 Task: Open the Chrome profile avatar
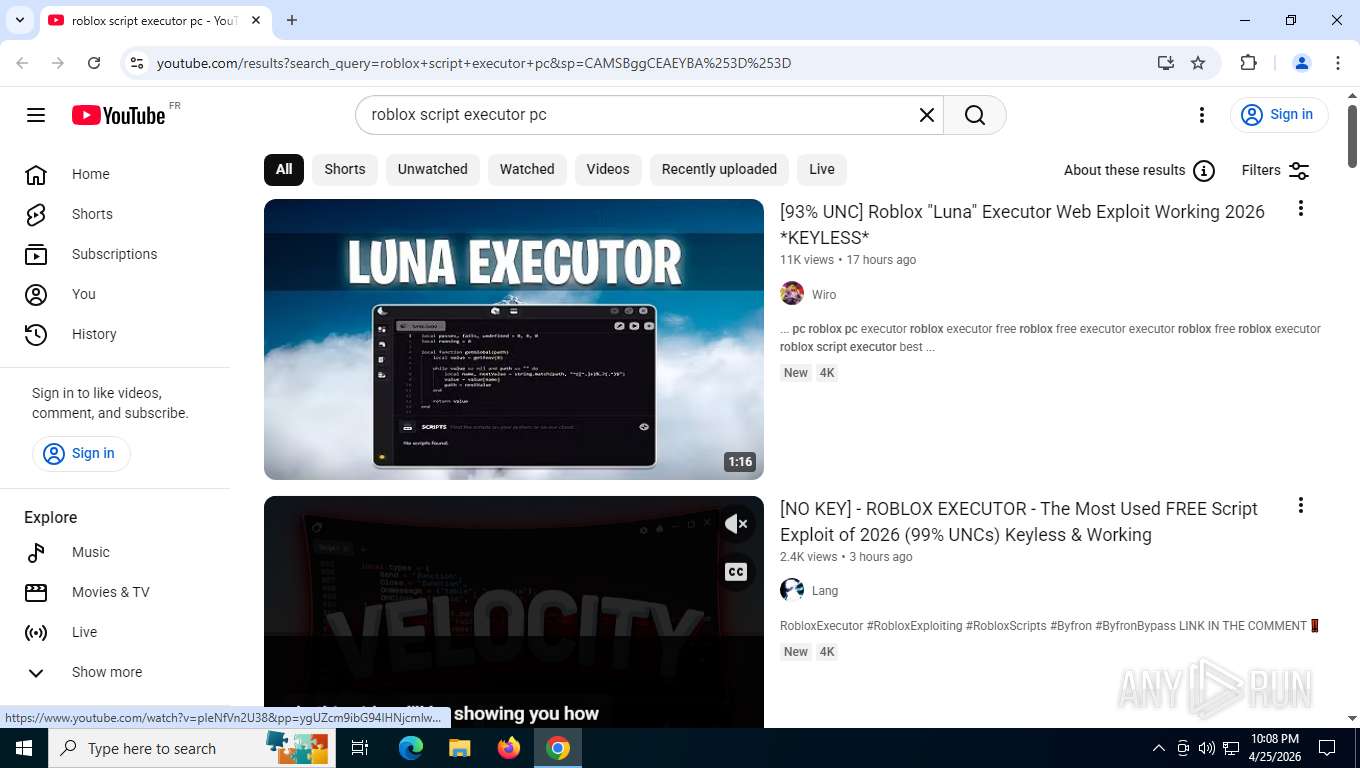1302,63
